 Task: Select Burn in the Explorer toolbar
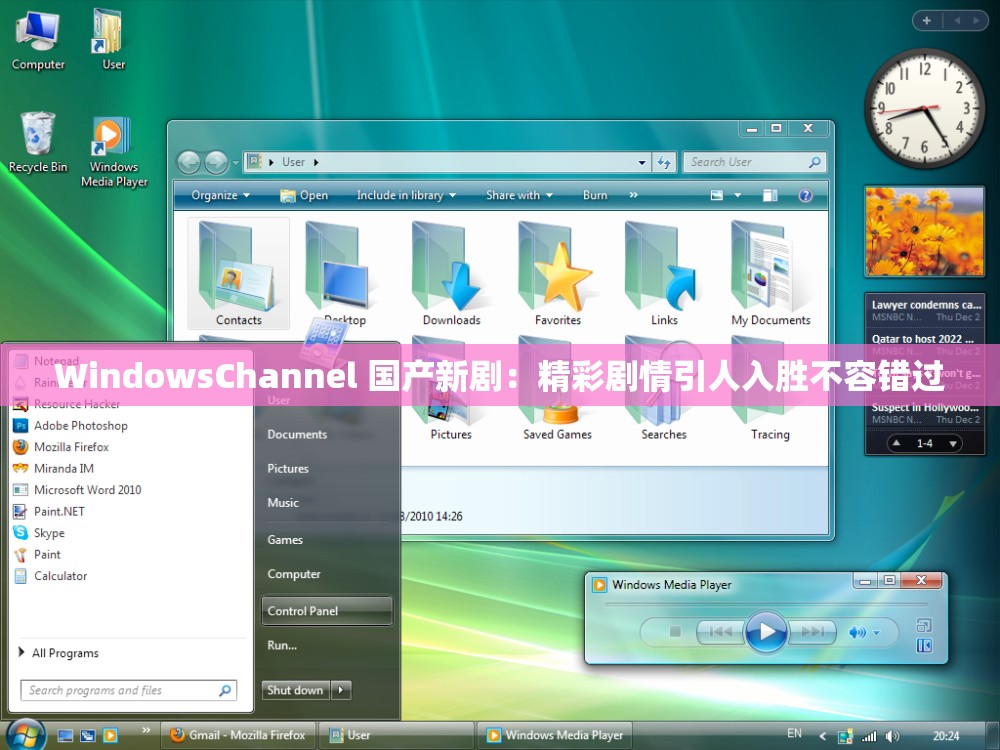(x=595, y=195)
